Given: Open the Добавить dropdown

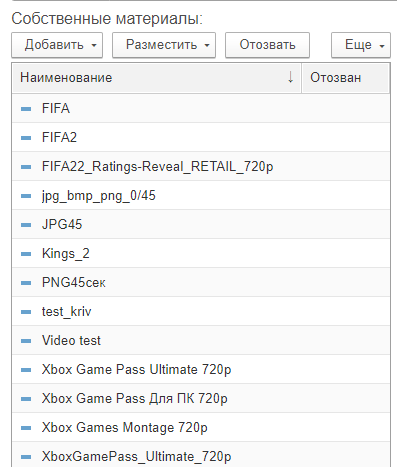Looking at the screenshot, I should click(x=57, y=45).
